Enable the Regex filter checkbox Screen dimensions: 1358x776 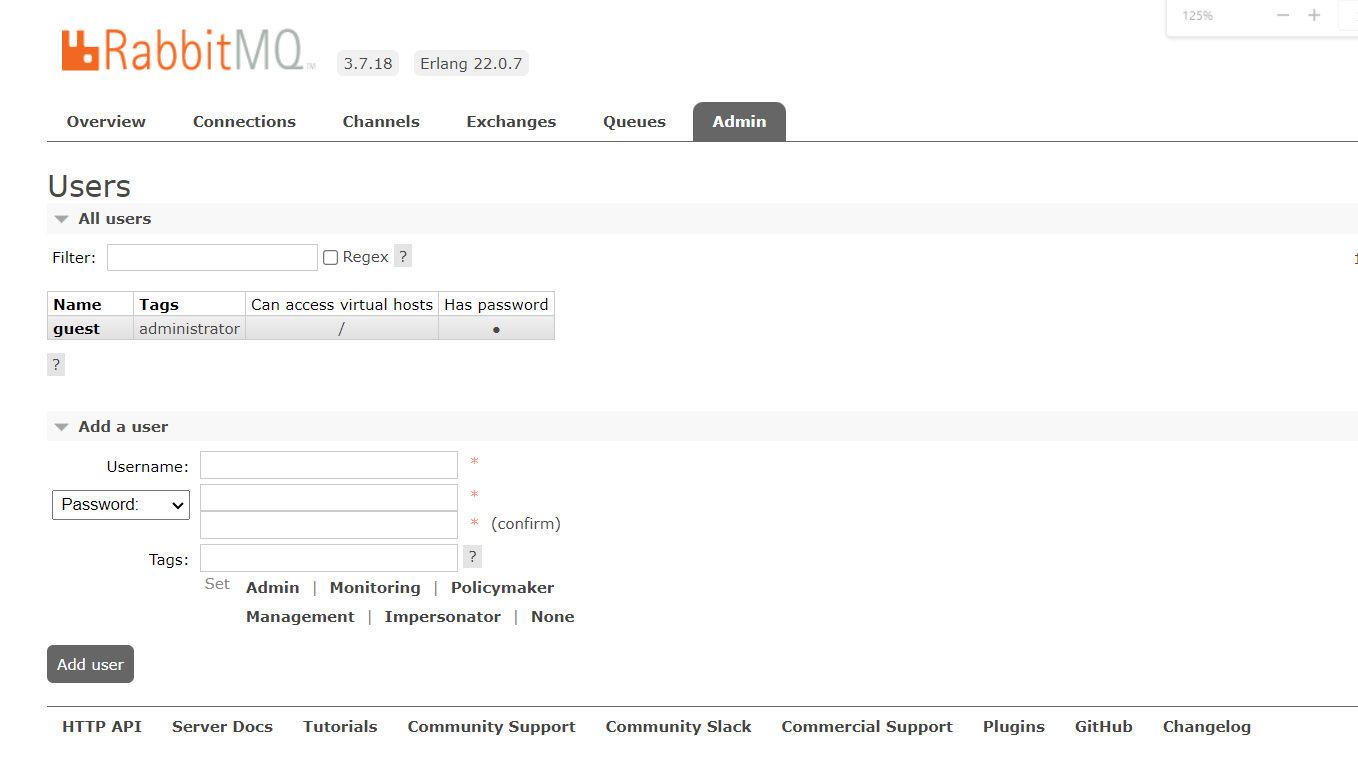[x=330, y=257]
